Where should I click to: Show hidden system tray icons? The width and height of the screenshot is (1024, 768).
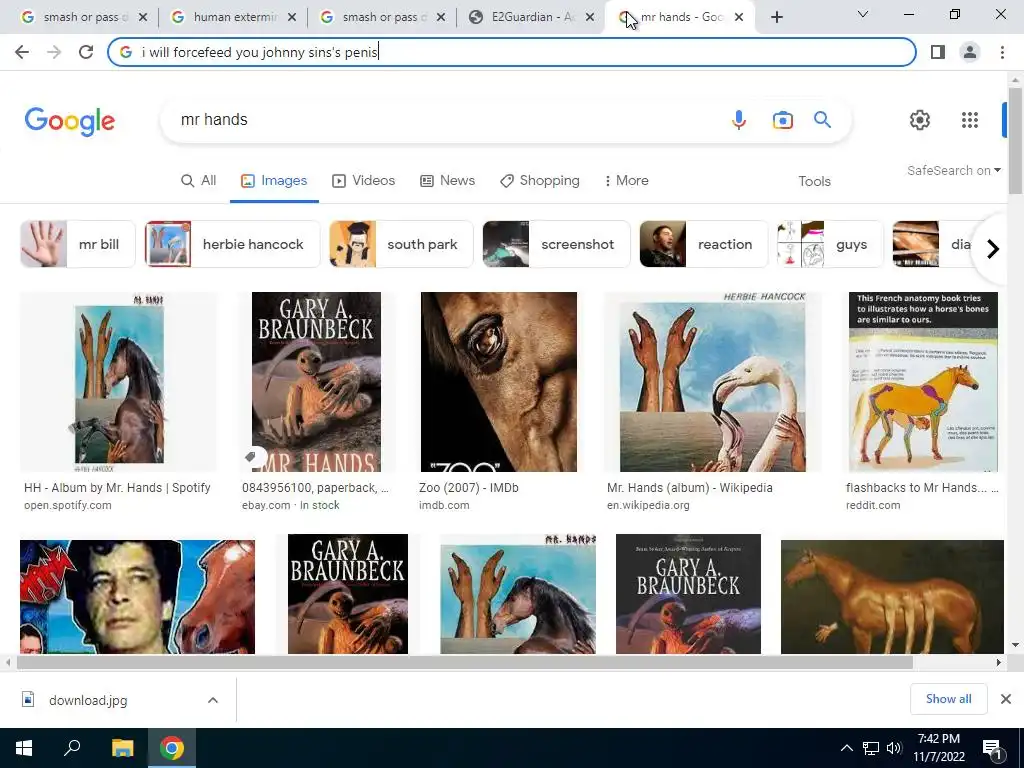(x=846, y=748)
